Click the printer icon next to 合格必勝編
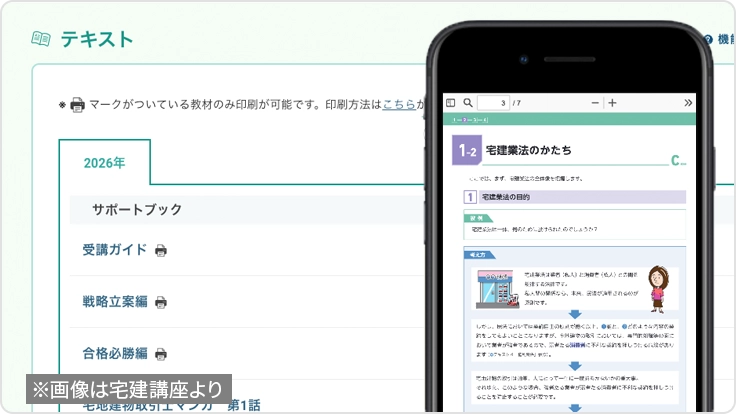This screenshot has height=414, width=736. tap(161, 354)
